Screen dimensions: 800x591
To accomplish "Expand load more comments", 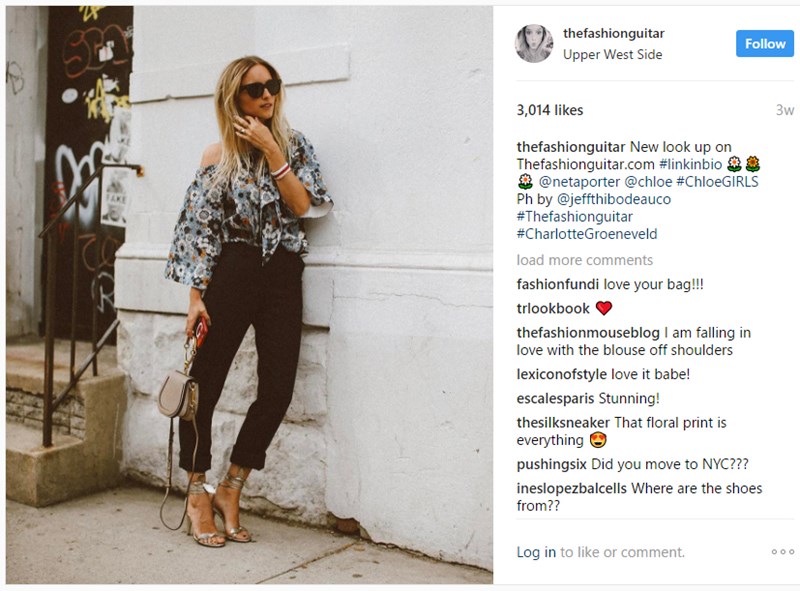I will (x=584, y=260).
